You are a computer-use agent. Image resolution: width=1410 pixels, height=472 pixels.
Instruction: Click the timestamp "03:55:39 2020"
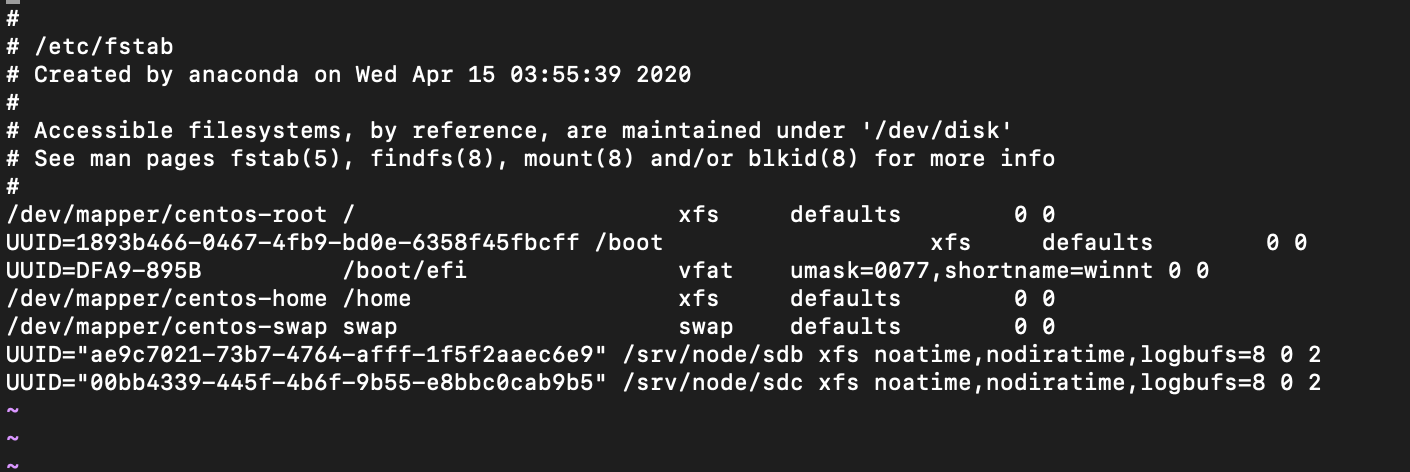[572, 75]
